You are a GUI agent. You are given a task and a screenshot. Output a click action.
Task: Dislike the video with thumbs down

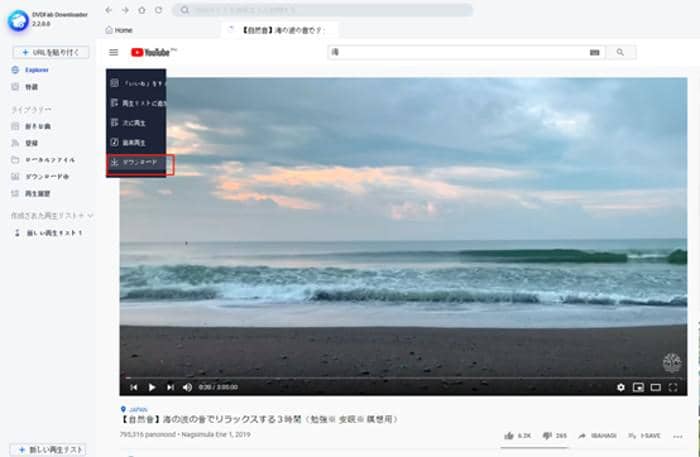(x=554, y=436)
